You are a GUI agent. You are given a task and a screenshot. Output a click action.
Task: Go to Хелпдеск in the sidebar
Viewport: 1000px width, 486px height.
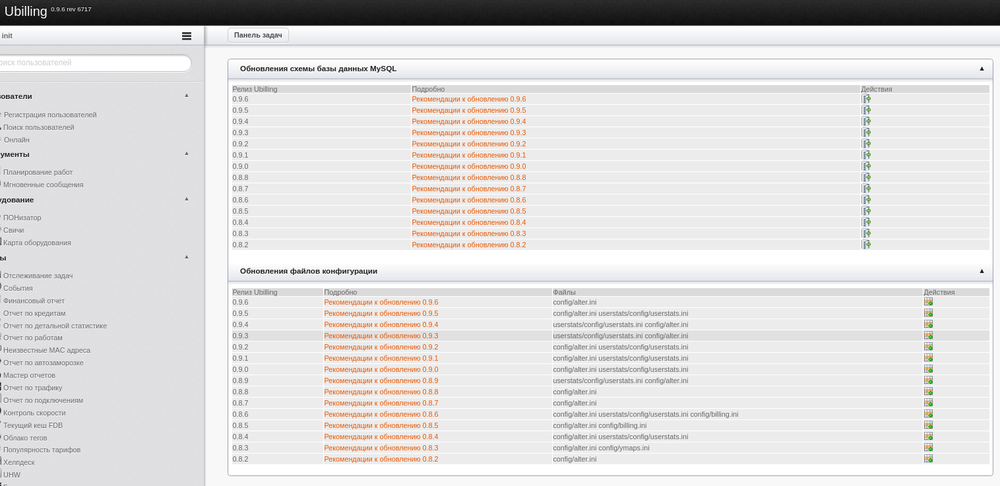point(22,462)
